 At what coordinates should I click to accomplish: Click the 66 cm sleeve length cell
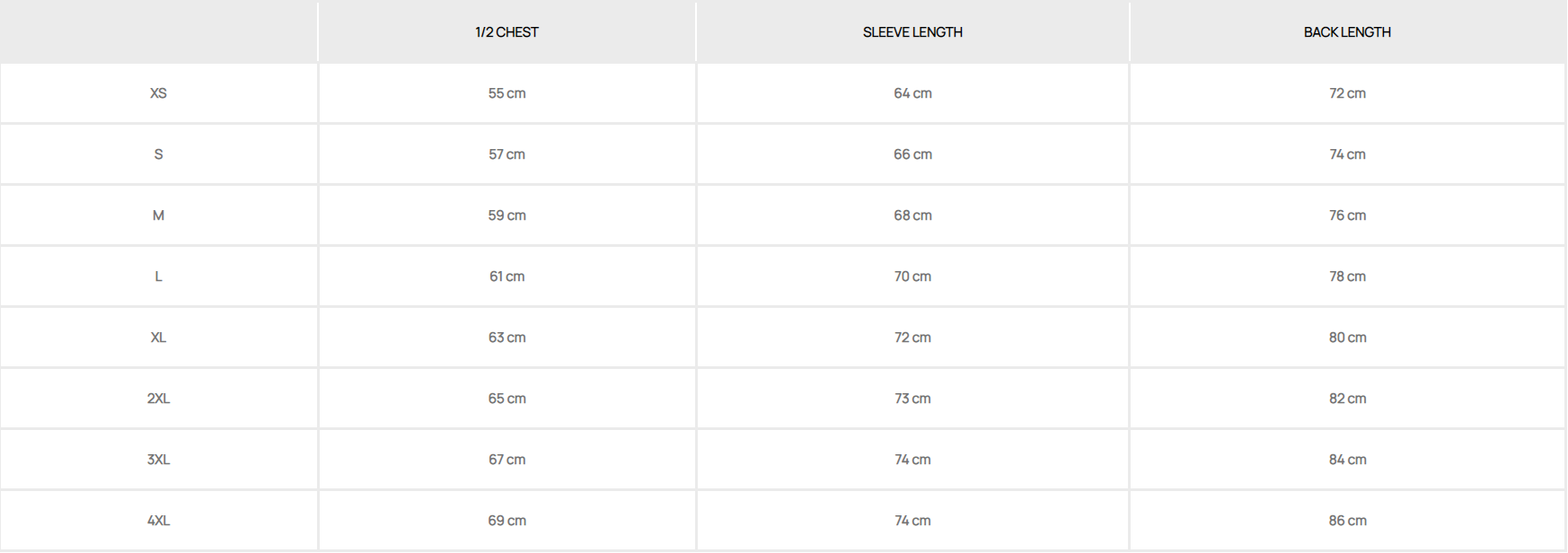912,154
